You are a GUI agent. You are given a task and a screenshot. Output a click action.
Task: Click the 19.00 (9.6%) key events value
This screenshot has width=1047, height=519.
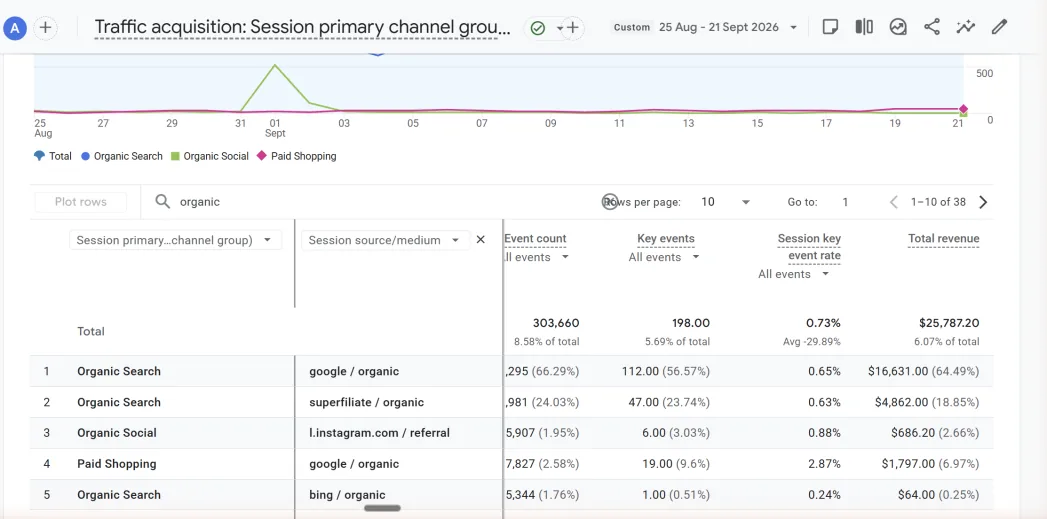[x=676, y=464]
